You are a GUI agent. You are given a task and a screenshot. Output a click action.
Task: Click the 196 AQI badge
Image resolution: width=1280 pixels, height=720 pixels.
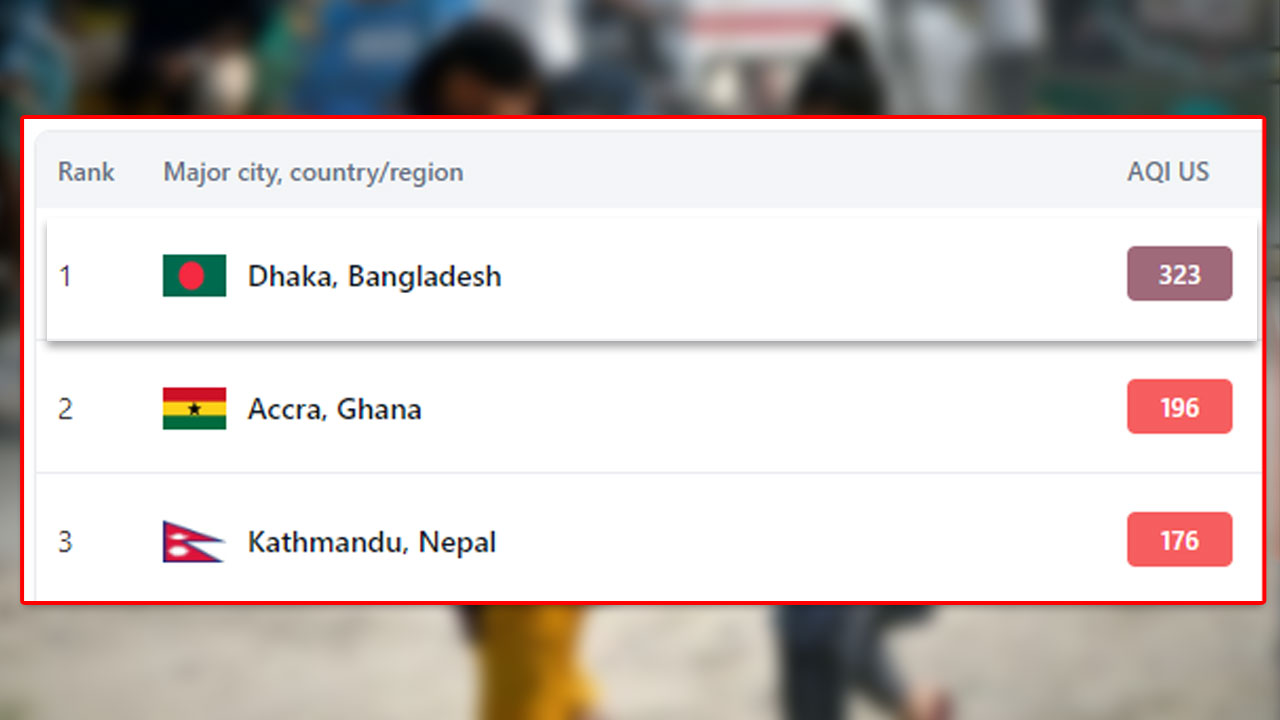[x=1180, y=407]
